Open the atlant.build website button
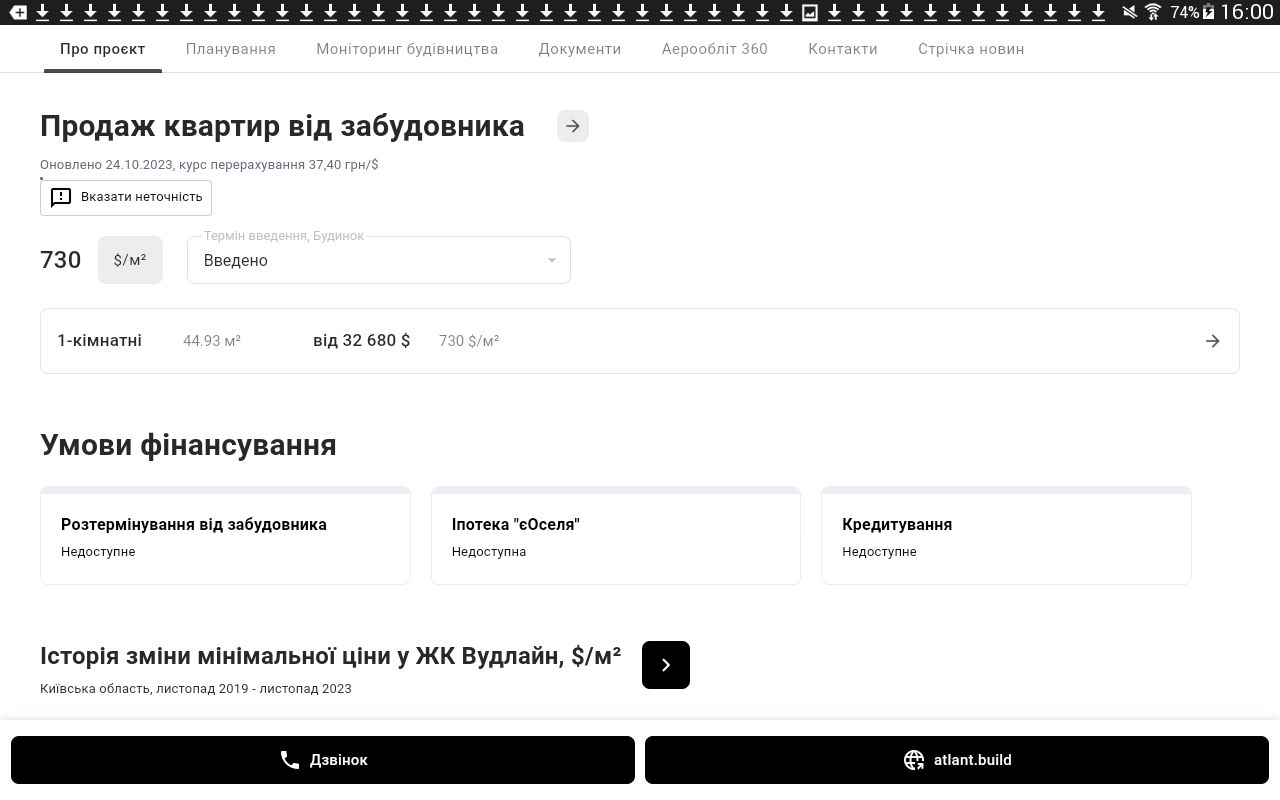 click(956, 760)
